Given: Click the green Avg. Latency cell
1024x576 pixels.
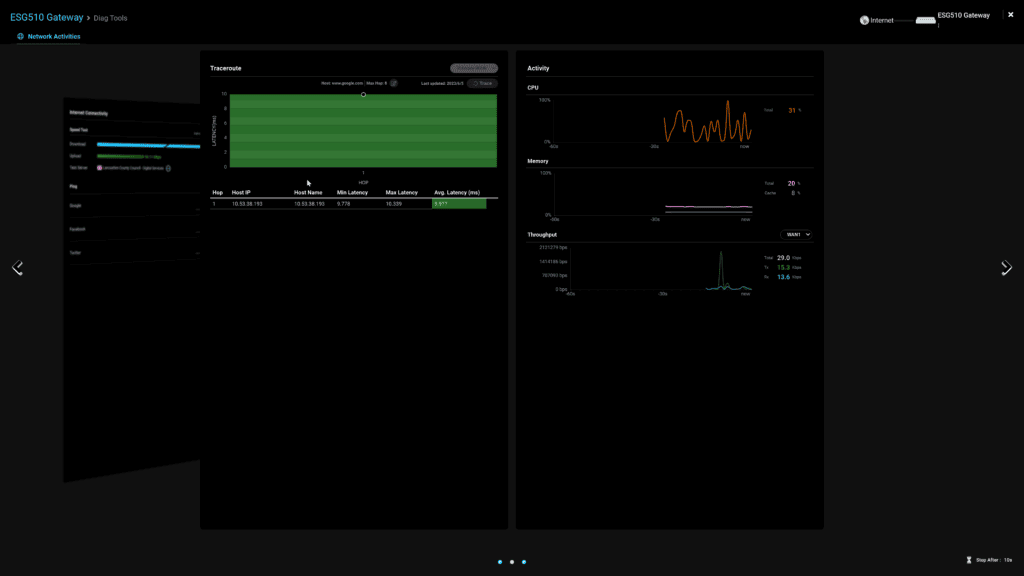Looking at the screenshot, I should click(x=458, y=204).
